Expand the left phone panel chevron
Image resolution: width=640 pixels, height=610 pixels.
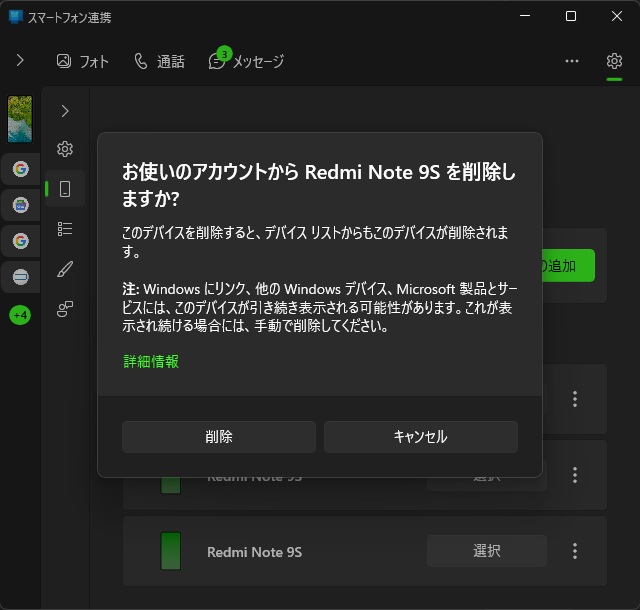20,60
